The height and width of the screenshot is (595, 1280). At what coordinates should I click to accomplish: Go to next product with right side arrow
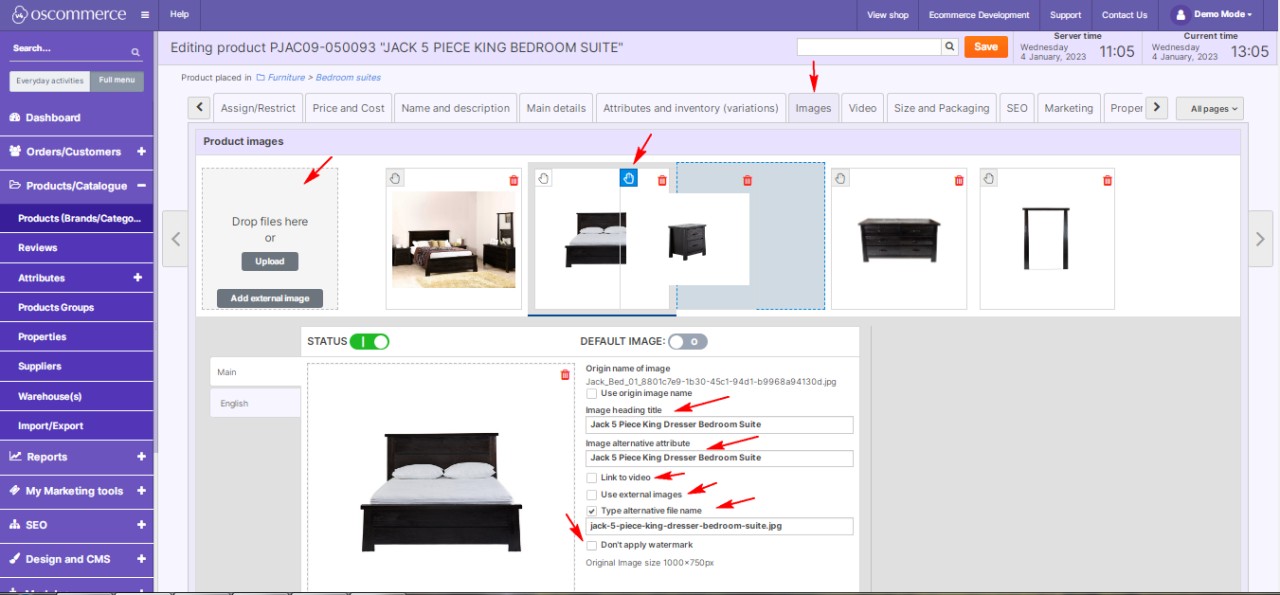click(x=1260, y=239)
